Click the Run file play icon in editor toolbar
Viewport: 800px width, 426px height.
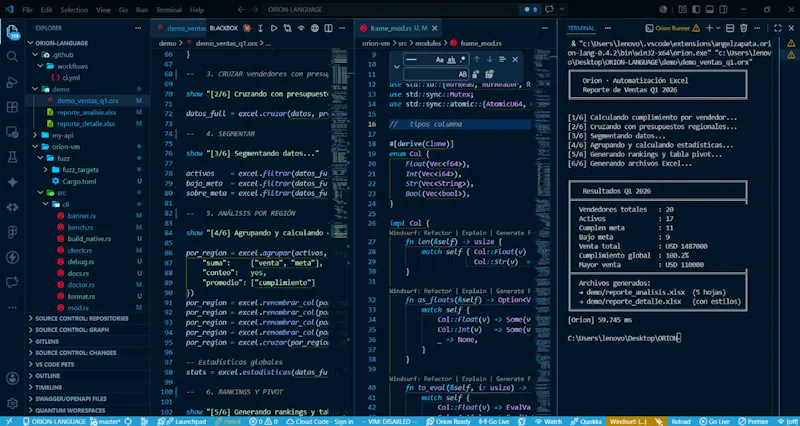click(x=274, y=29)
